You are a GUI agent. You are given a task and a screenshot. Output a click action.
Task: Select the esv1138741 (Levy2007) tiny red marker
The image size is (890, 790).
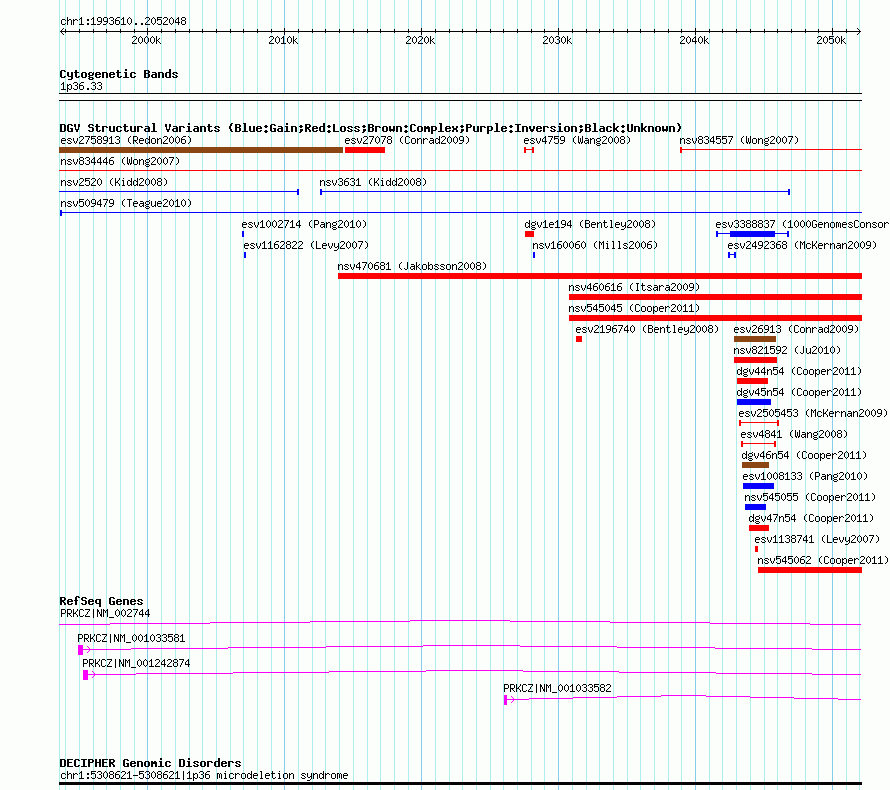click(x=756, y=549)
